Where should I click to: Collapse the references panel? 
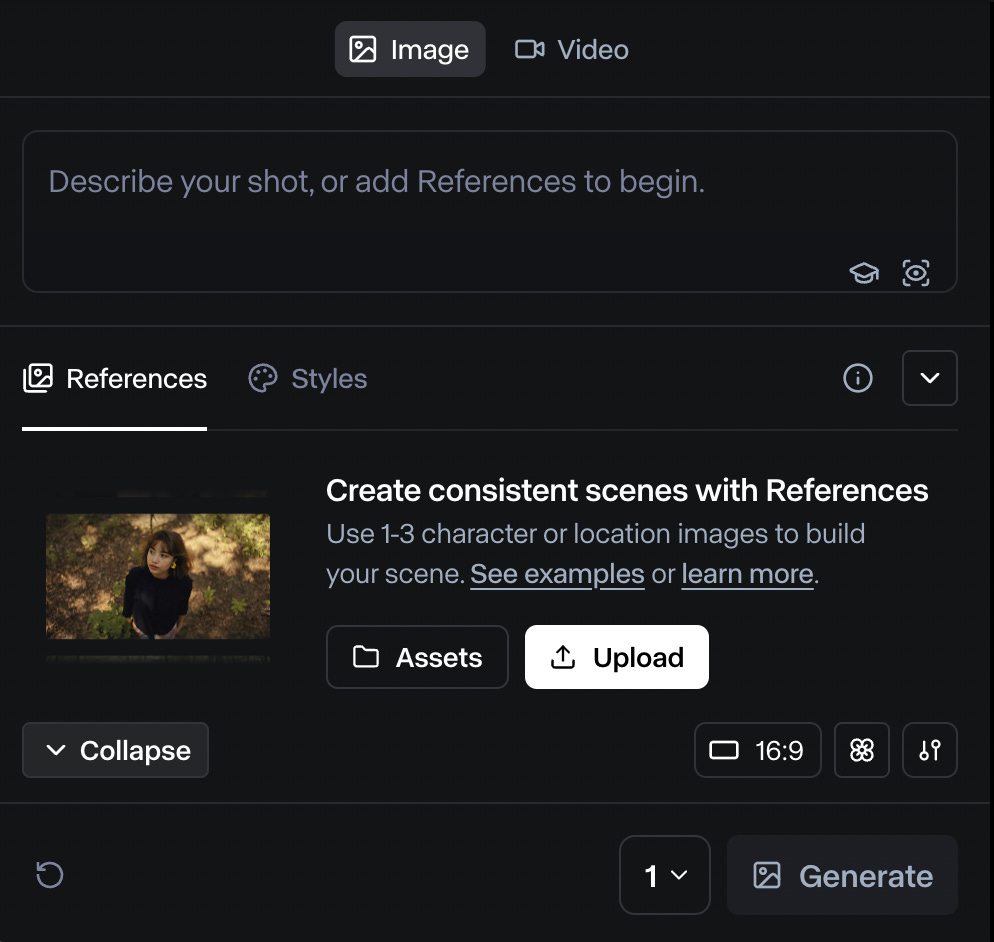click(x=115, y=751)
